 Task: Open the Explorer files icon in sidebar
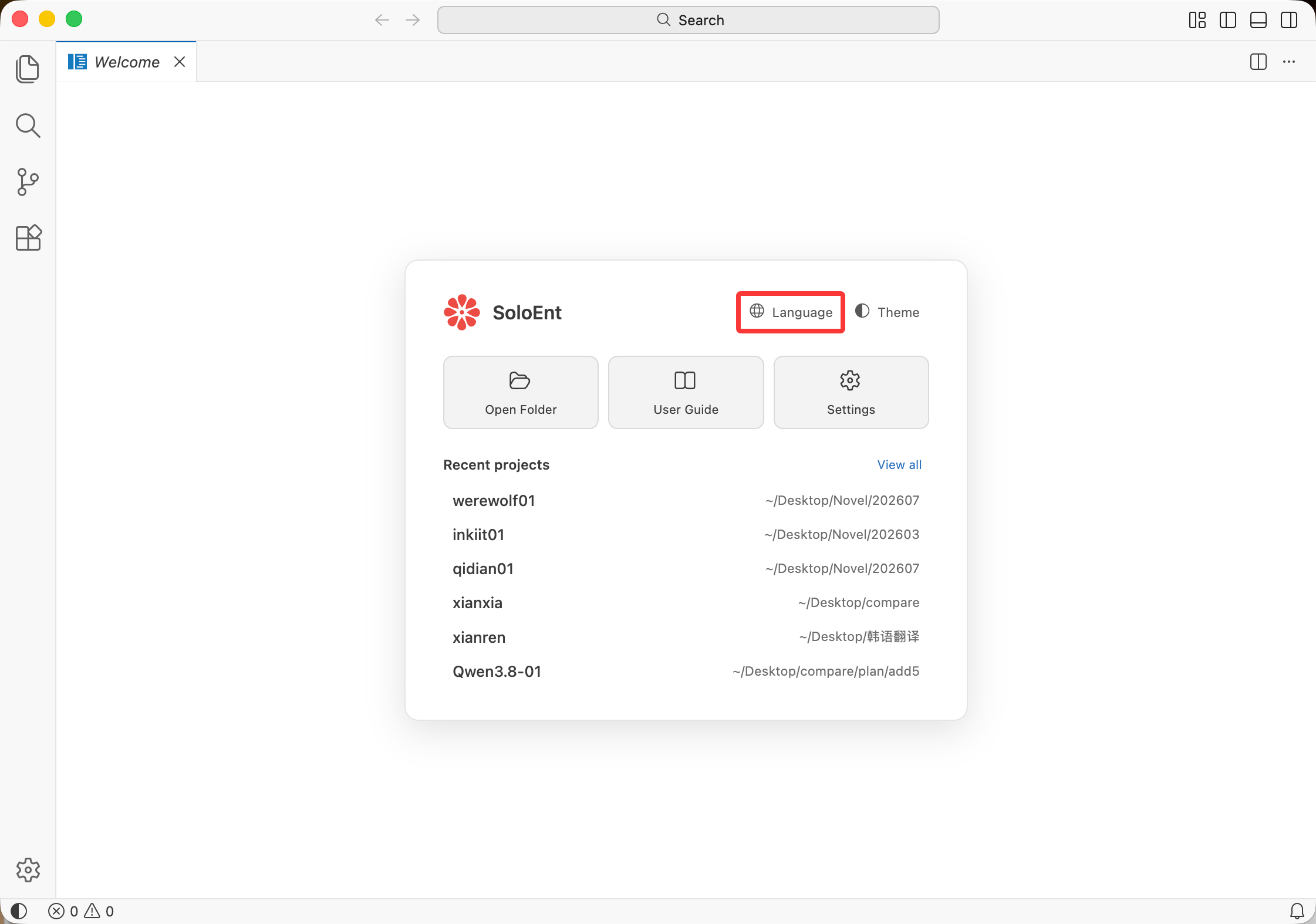coord(28,69)
